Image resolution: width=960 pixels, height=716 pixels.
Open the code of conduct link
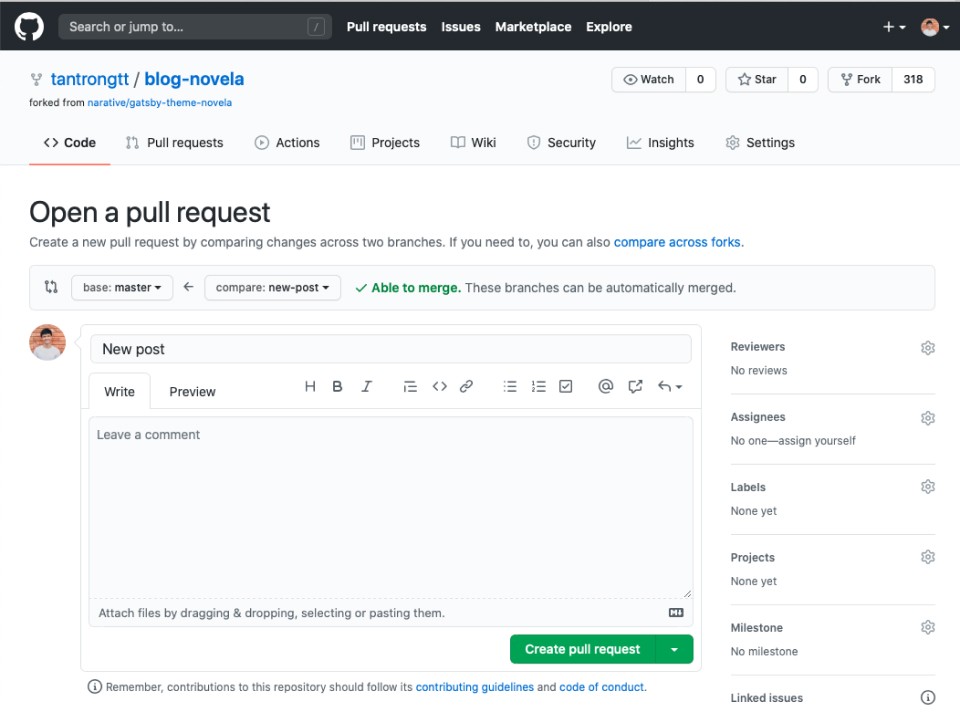coord(601,687)
